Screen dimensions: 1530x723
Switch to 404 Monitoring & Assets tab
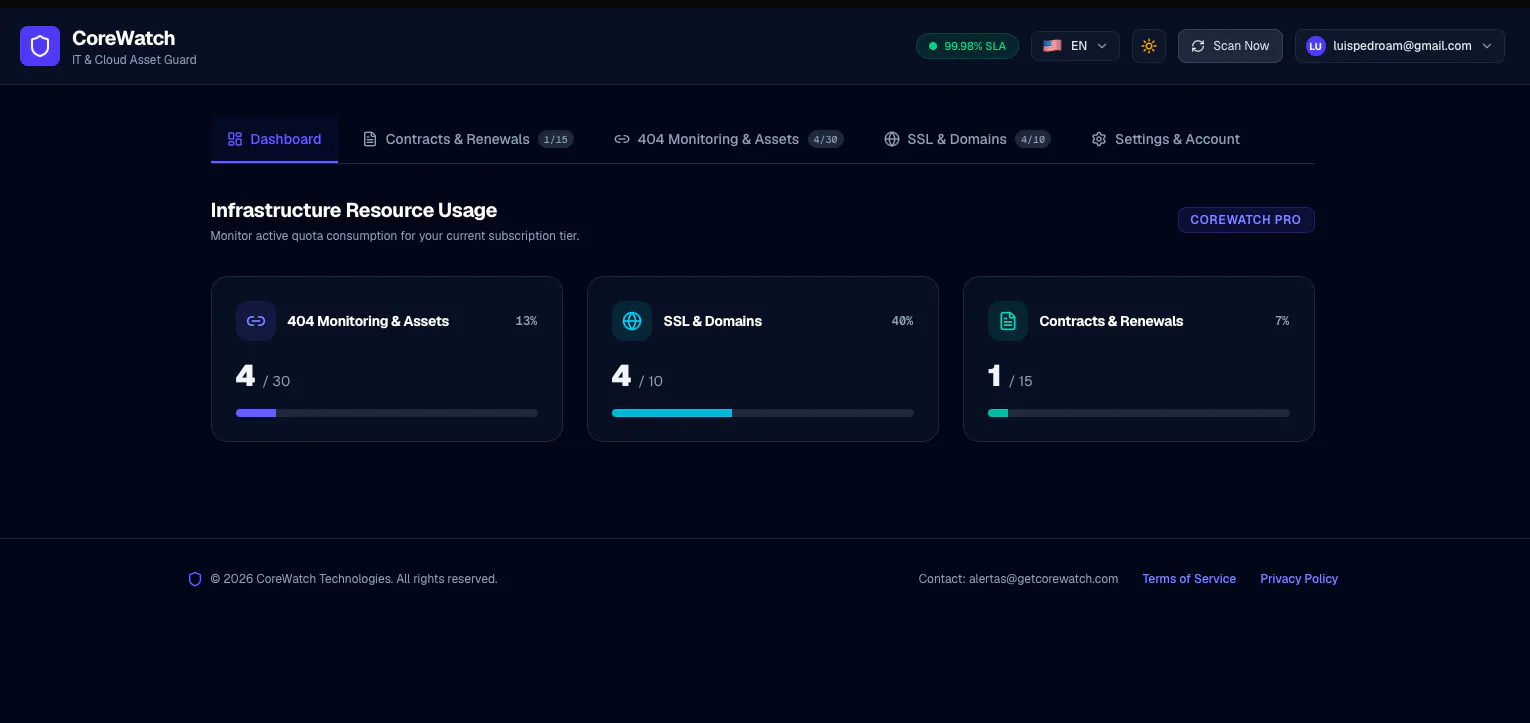coord(728,139)
